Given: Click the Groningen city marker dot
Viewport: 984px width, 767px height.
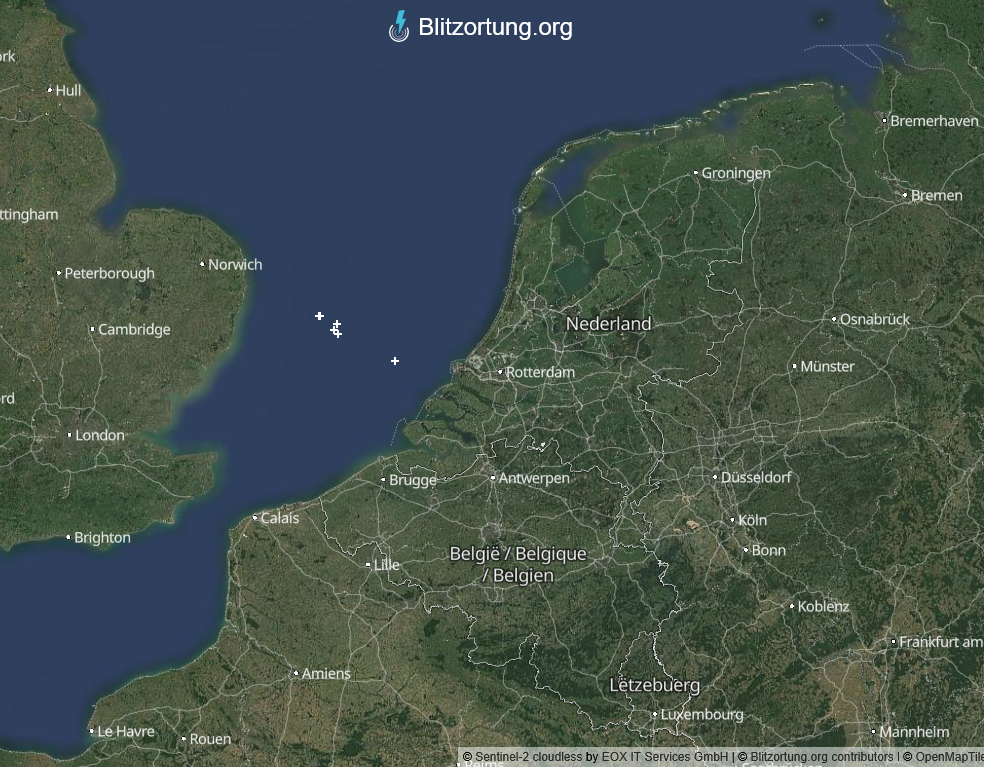Looking at the screenshot, I should click(x=695, y=173).
